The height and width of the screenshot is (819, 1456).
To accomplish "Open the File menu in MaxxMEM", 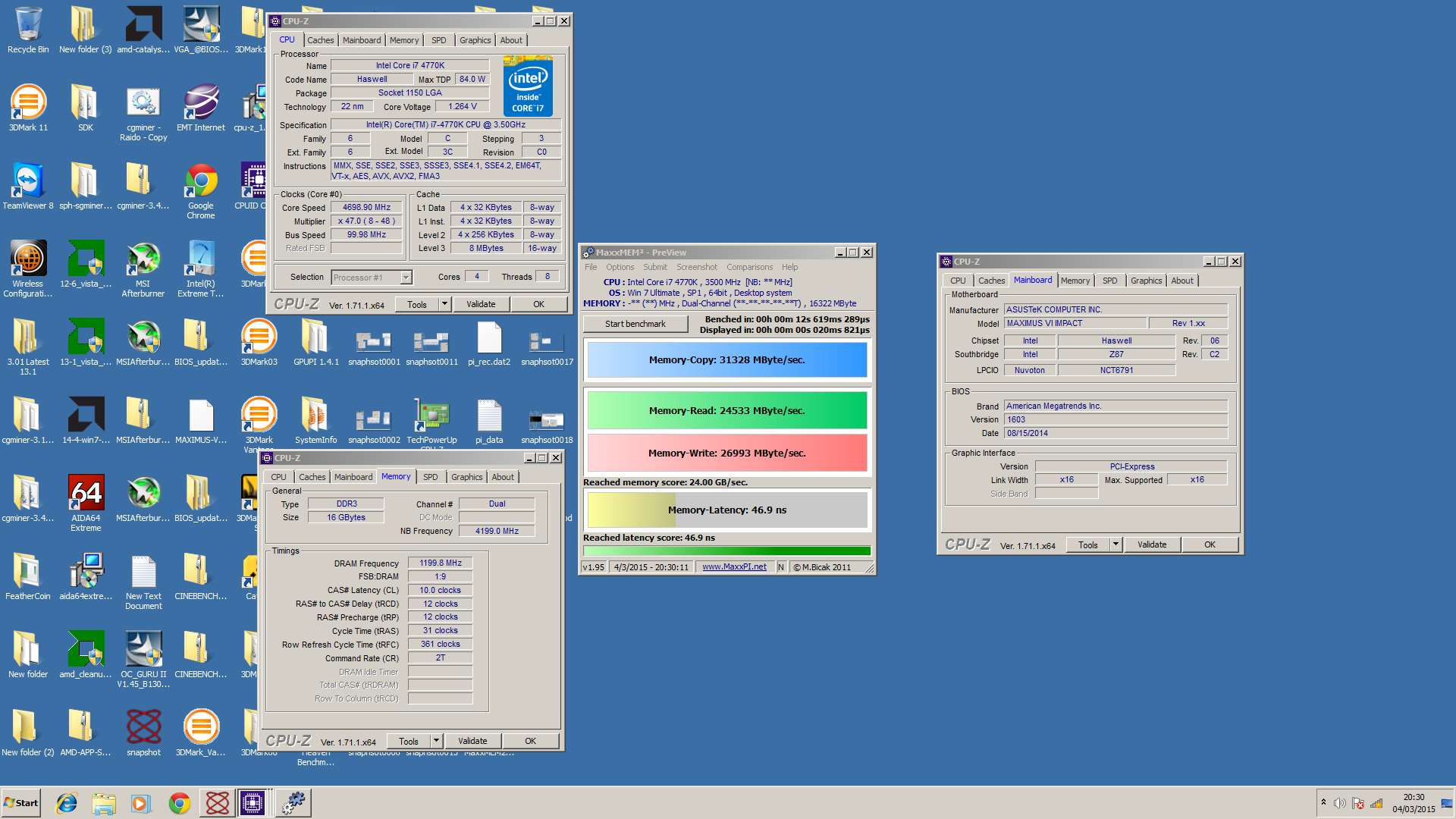I will [591, 267].
